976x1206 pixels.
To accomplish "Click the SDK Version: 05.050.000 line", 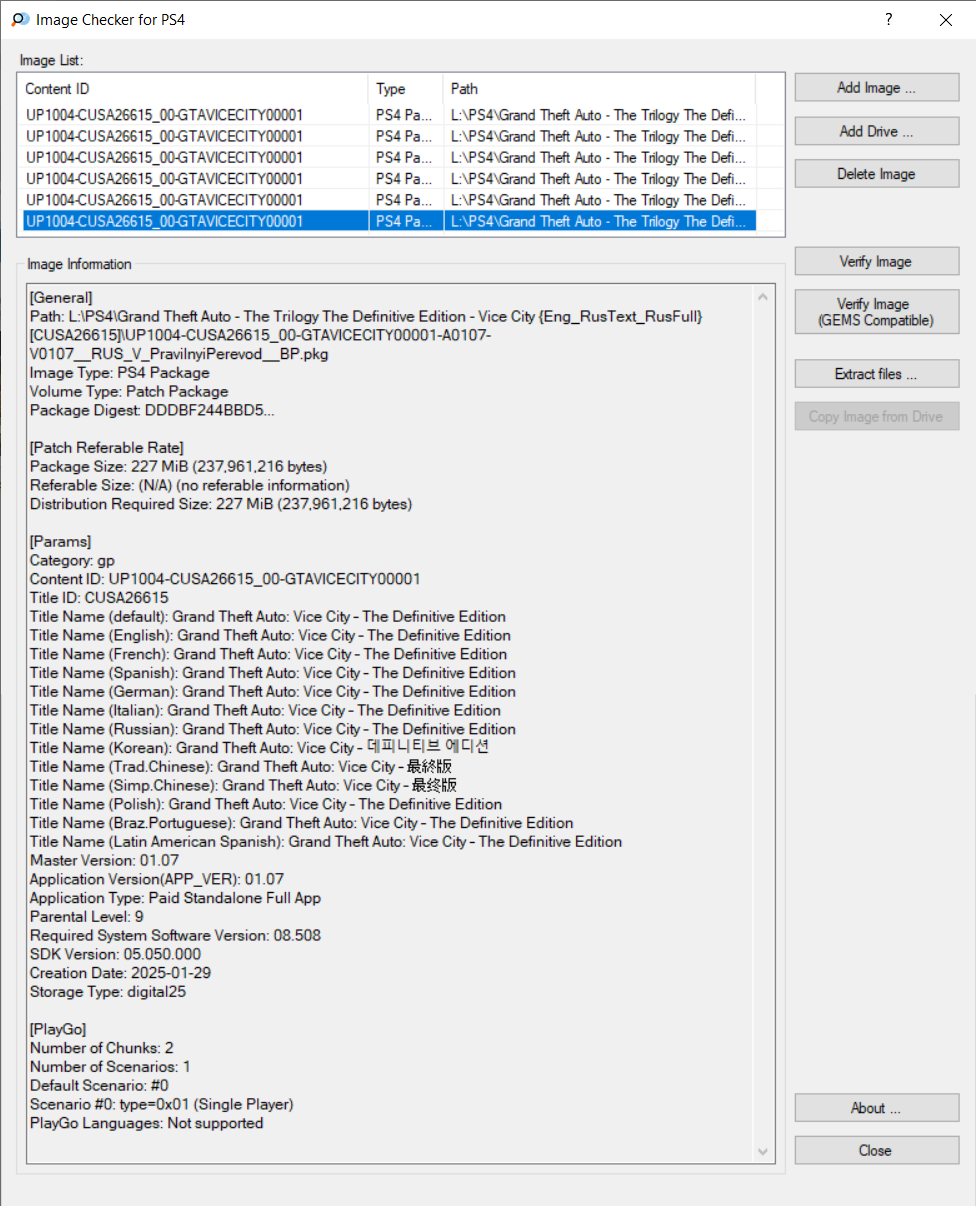I will [x=115, y=954].
